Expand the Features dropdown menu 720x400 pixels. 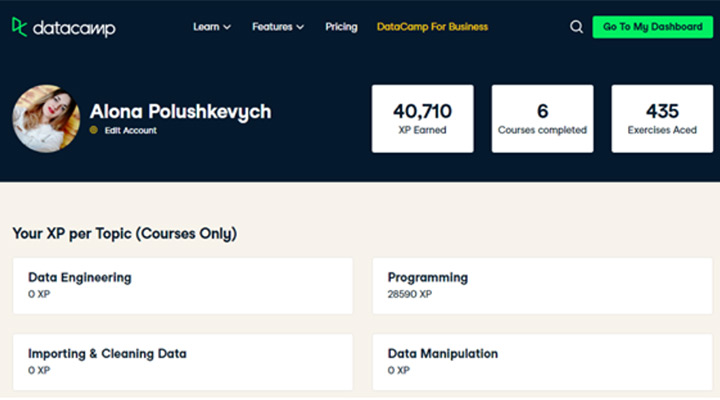point(278,27)
